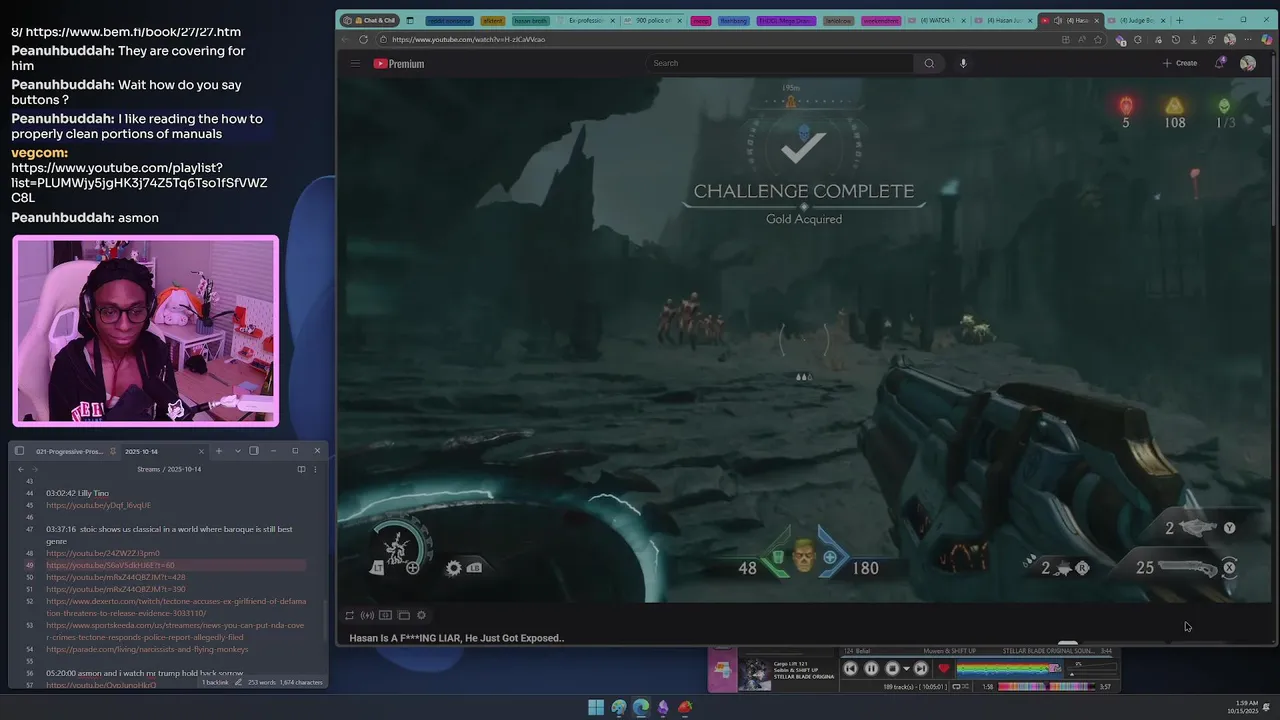Toggle the heart favorite in music player
The image size is (1280, 720).
tap(943, 668)
